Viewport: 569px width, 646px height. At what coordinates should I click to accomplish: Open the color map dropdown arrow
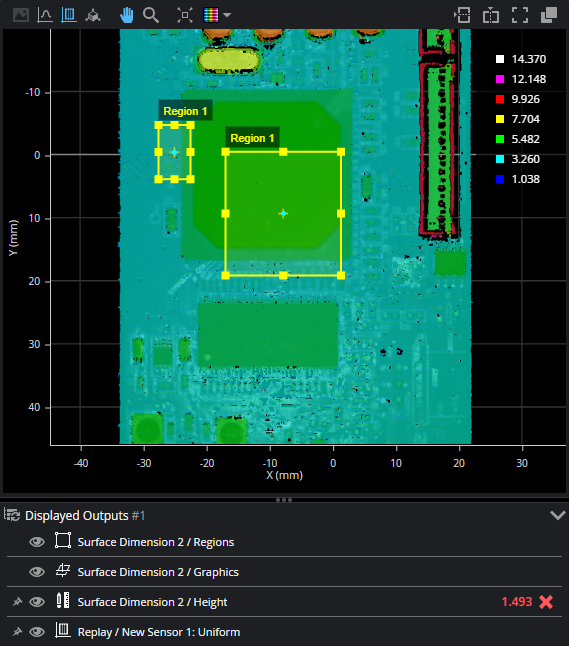pyautogui.click(x=227, y=15)
